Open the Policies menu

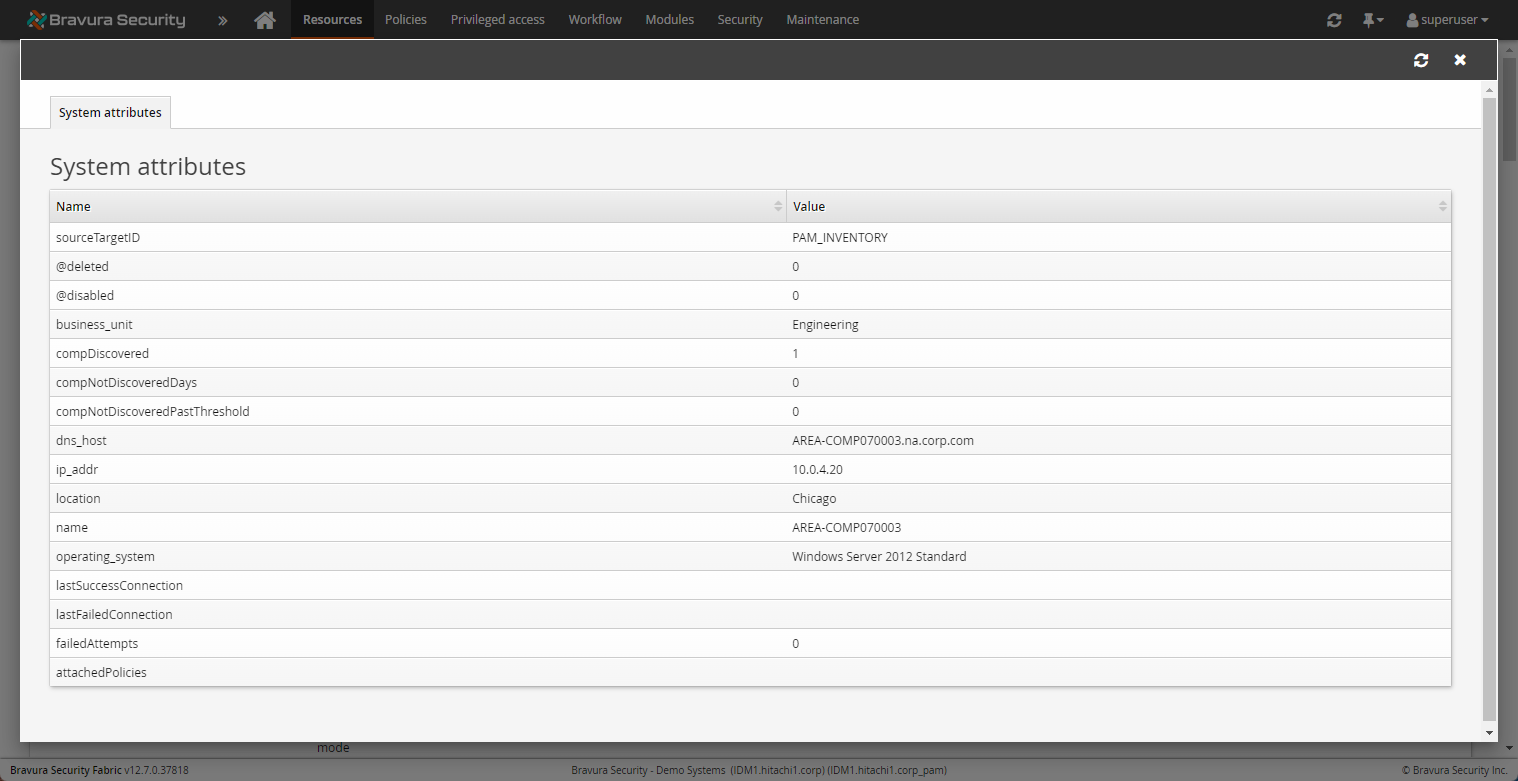point(405,19)
